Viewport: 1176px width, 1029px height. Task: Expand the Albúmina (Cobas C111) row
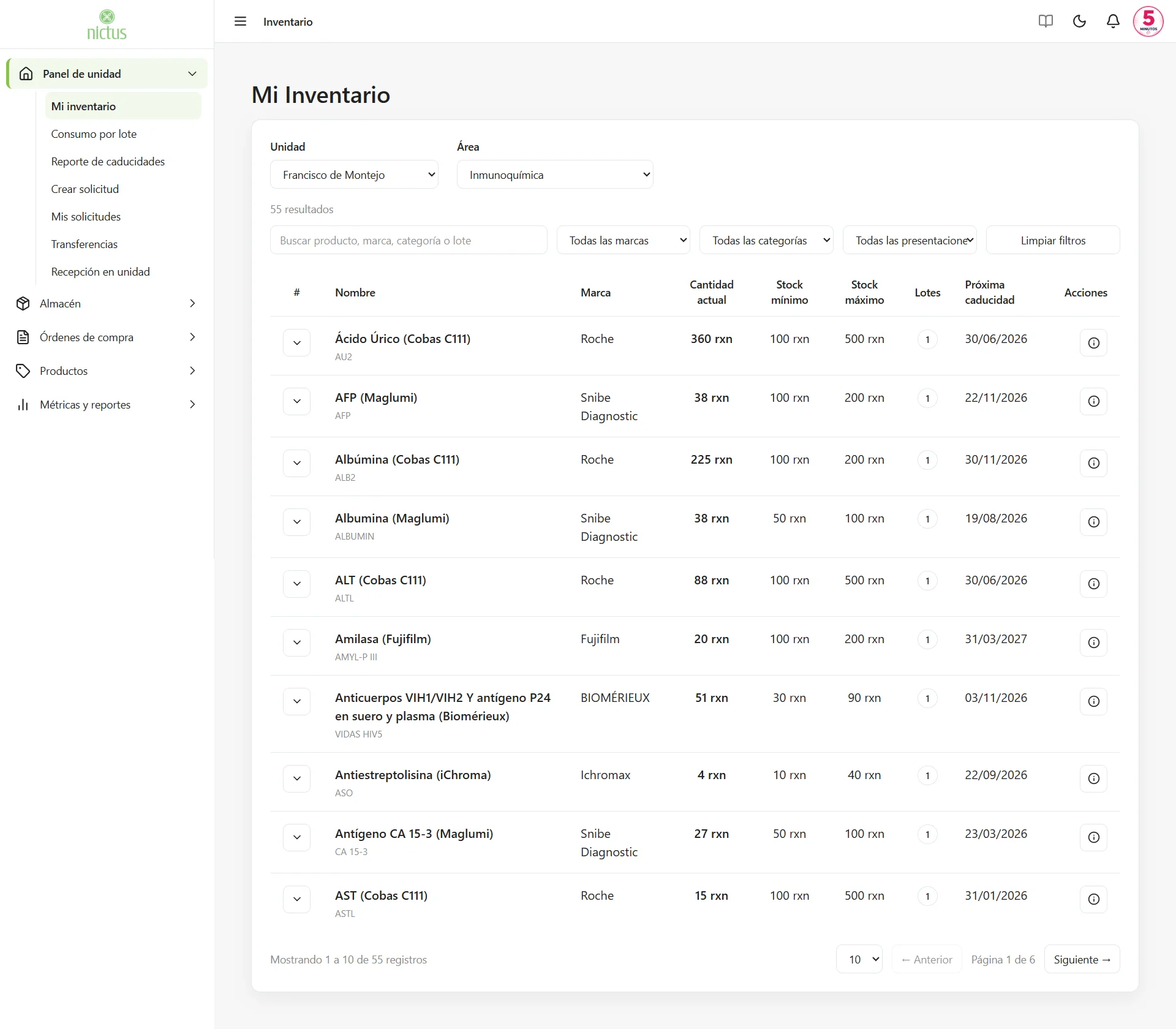296,463
